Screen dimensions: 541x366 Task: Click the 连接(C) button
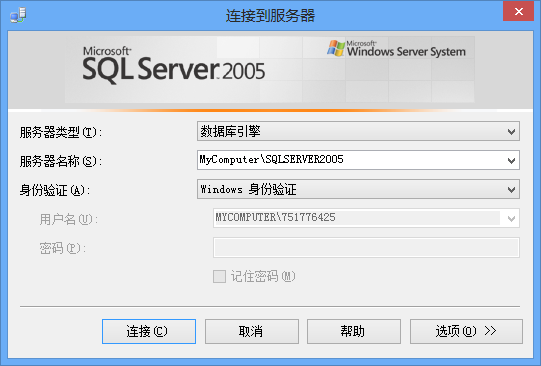click(149, 332)
